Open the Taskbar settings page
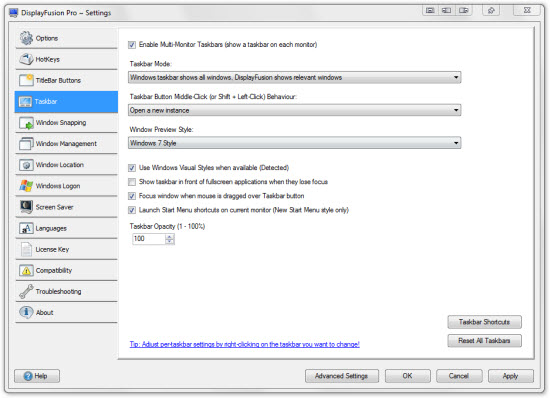550x398 pixels. [x=66, y=102]
